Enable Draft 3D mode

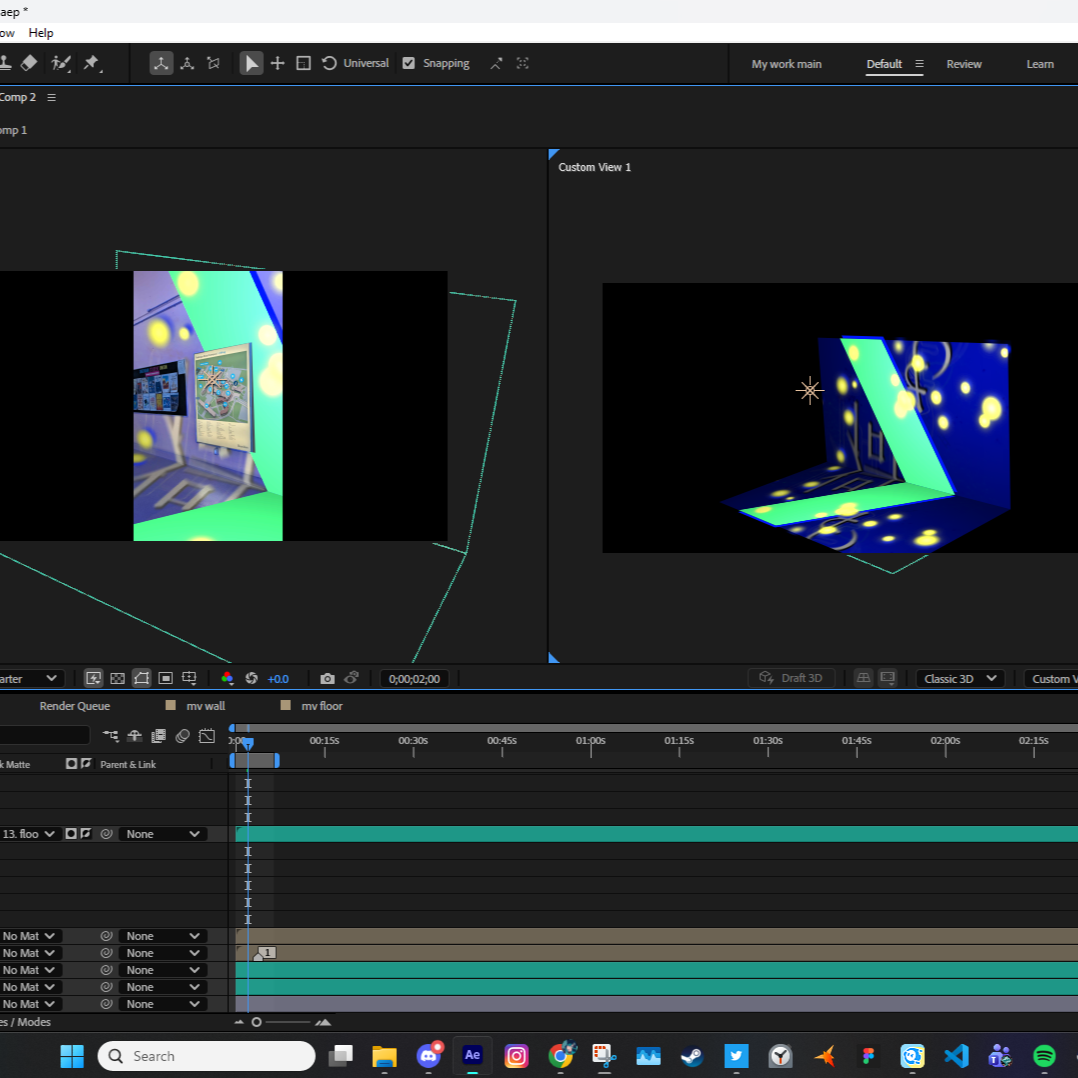(x=792, y=678)
